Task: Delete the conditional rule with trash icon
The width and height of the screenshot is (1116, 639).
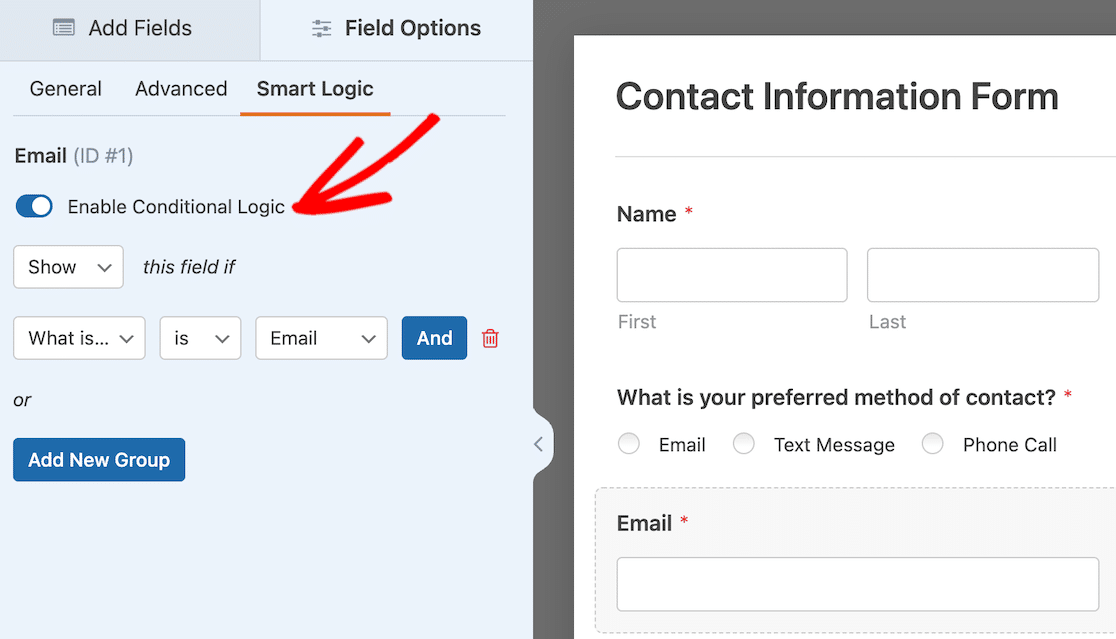Action: (x=490, y=339)
